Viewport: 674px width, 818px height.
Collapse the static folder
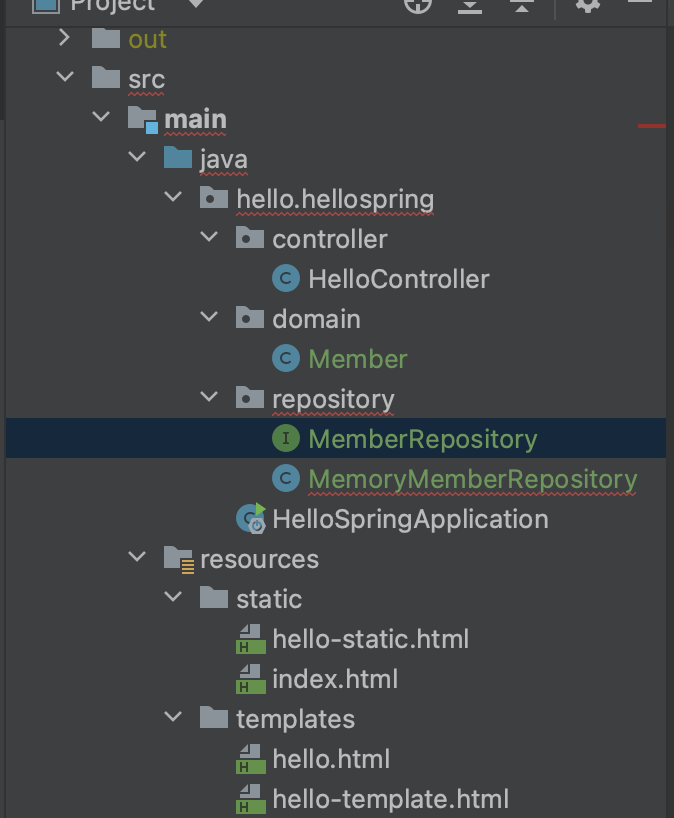(173, 597)
